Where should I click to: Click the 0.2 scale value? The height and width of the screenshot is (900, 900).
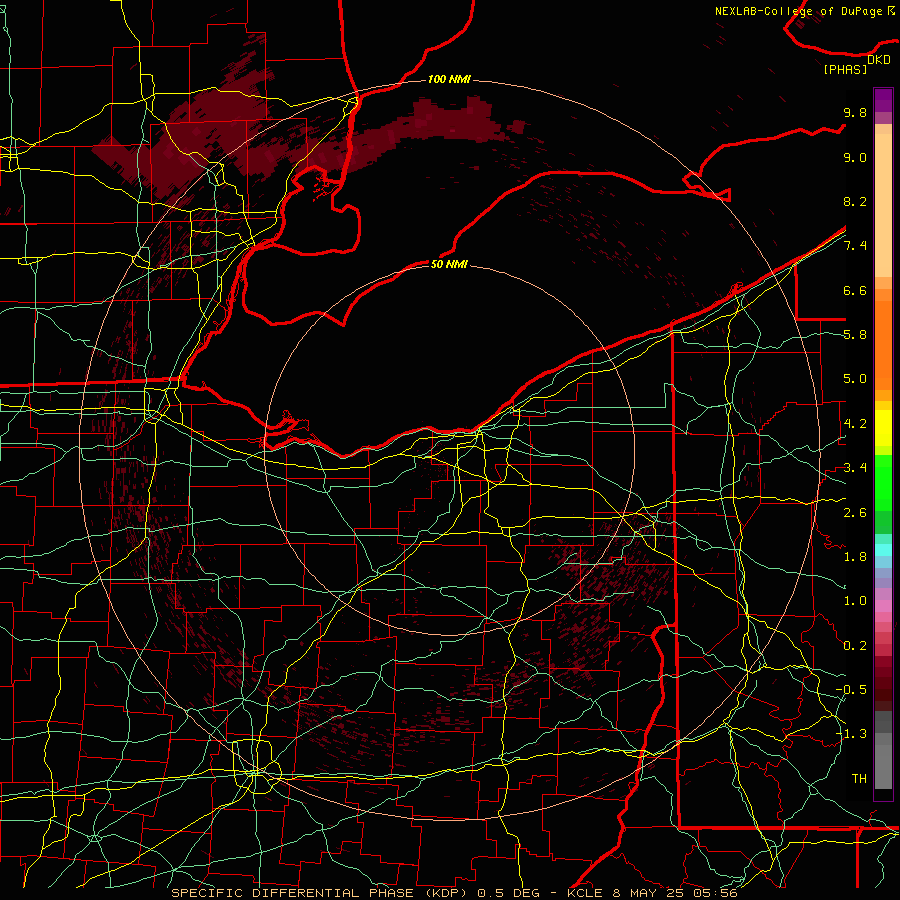click(x=855, y=646)
